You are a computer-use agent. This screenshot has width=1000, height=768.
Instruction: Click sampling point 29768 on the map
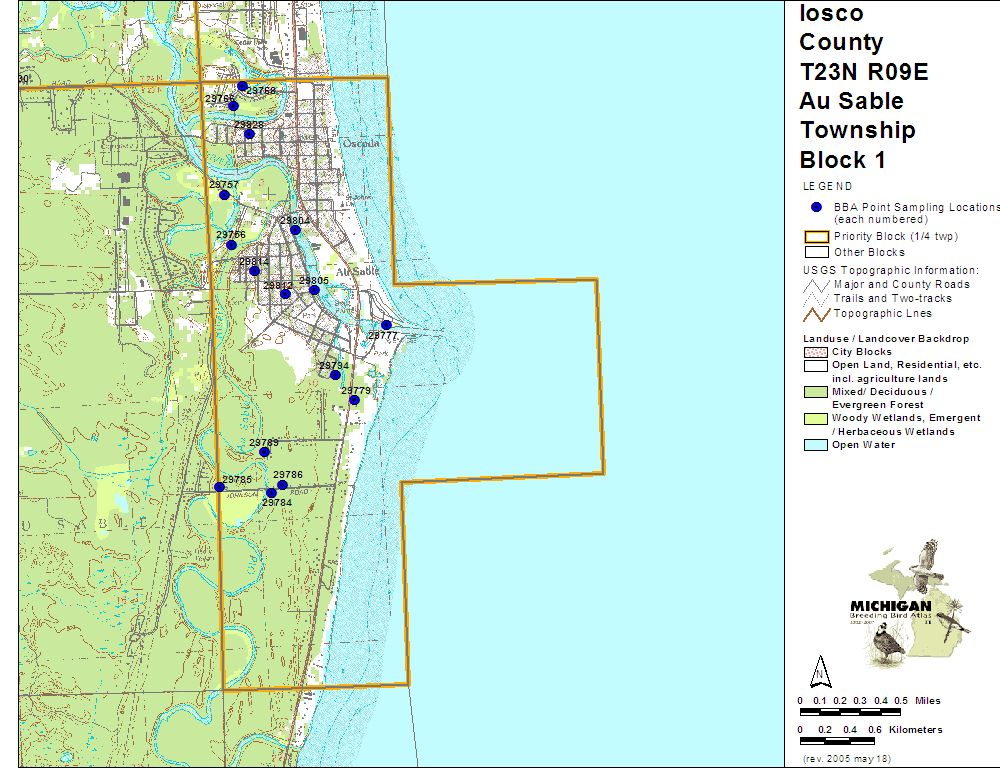[242, 86]
